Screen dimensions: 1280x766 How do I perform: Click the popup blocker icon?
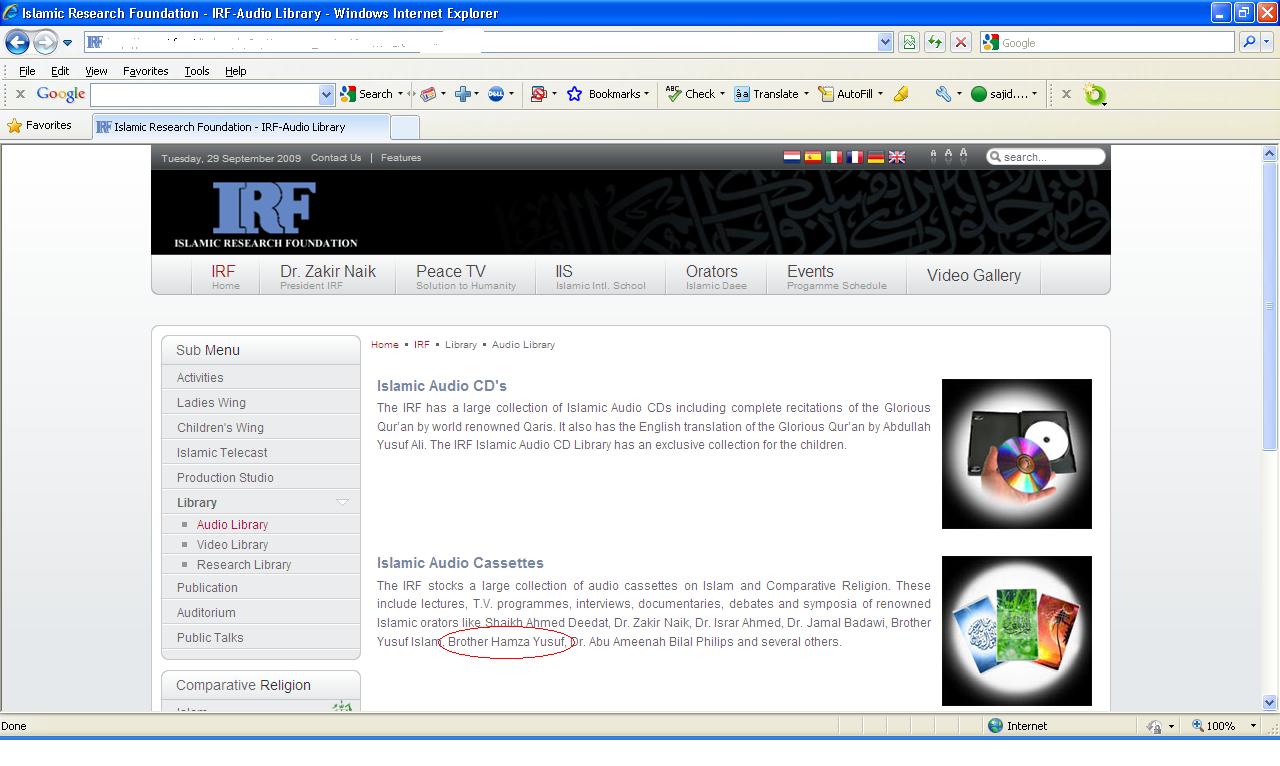pos(539,94)
